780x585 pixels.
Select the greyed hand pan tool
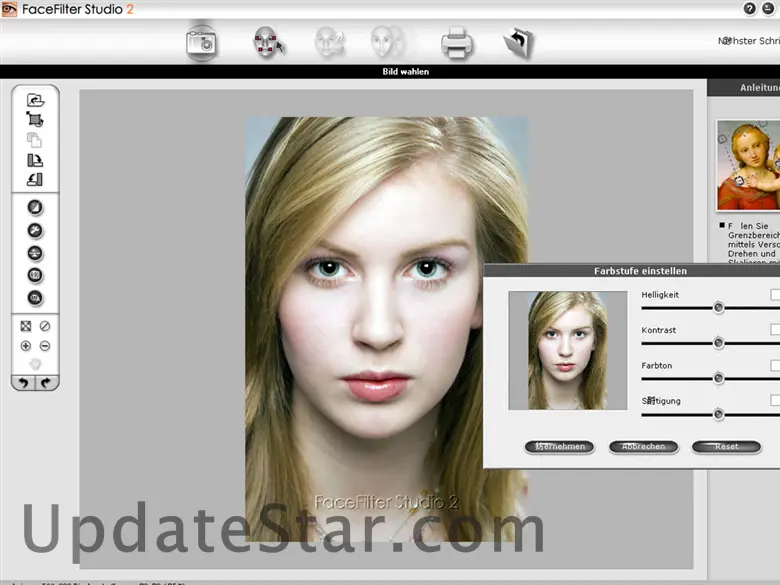tap(35, 364)
